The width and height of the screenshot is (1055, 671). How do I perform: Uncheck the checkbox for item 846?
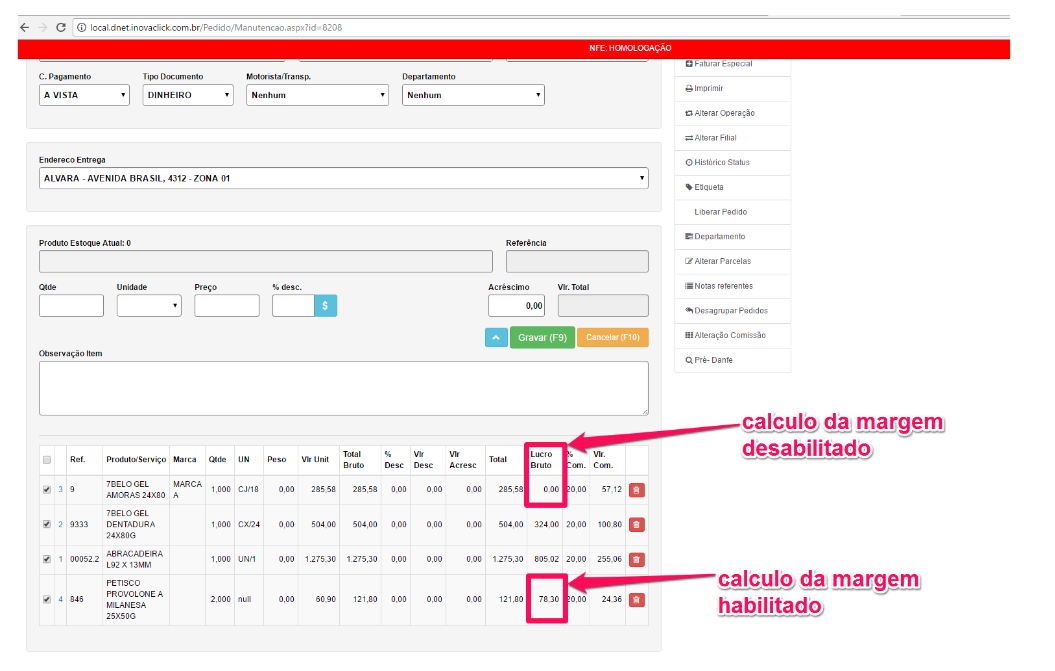point(46,600)
